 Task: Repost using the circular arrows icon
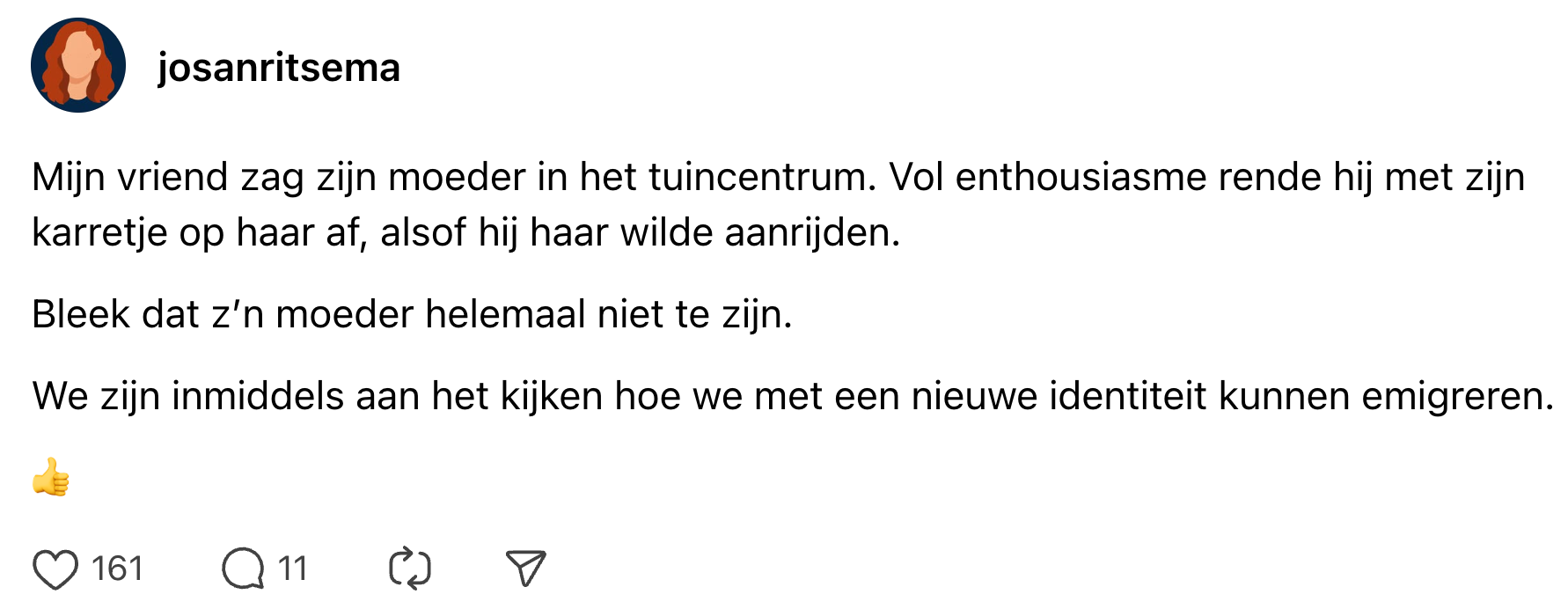coord(409,569)
